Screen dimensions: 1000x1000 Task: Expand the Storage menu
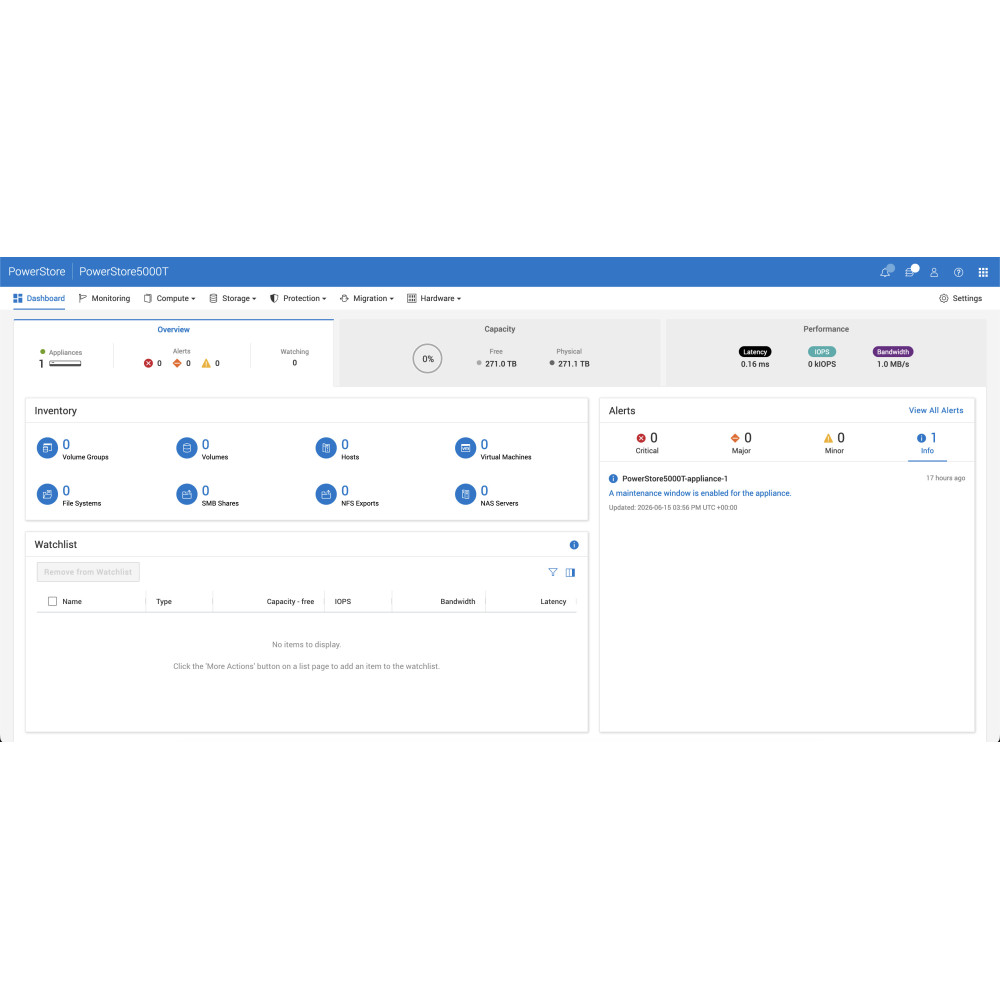point(233,298)
